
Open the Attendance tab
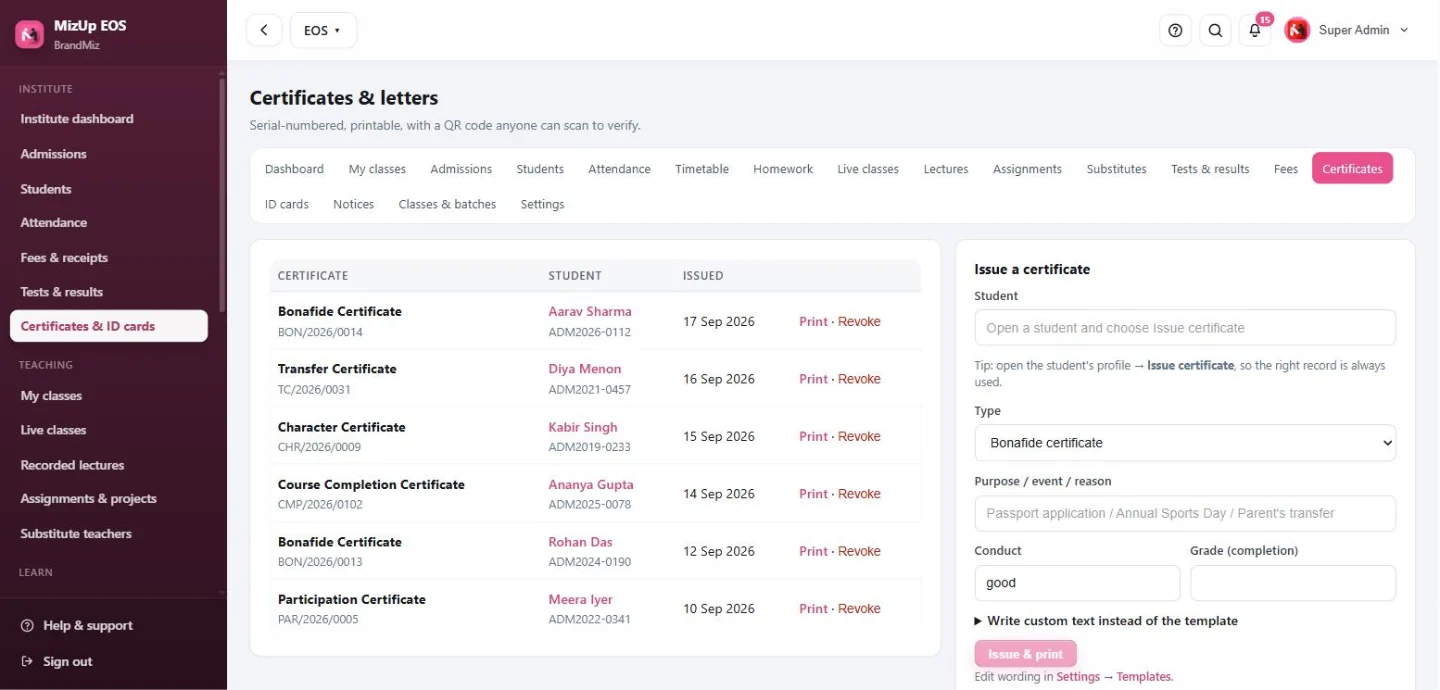pyautogui.click(x=619, y=169)
